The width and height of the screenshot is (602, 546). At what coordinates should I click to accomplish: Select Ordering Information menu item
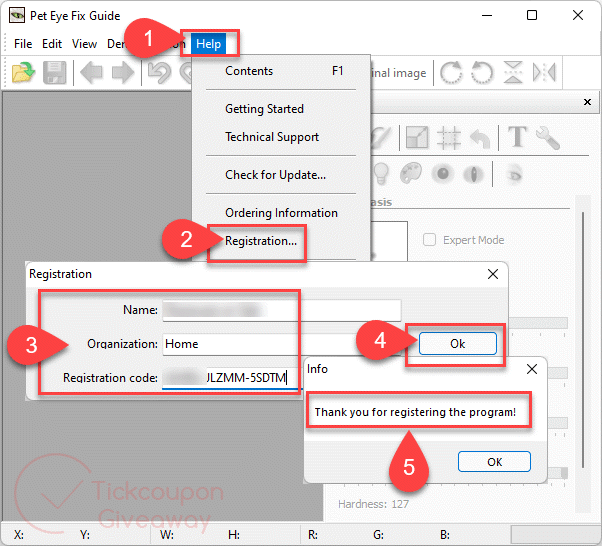281,213
